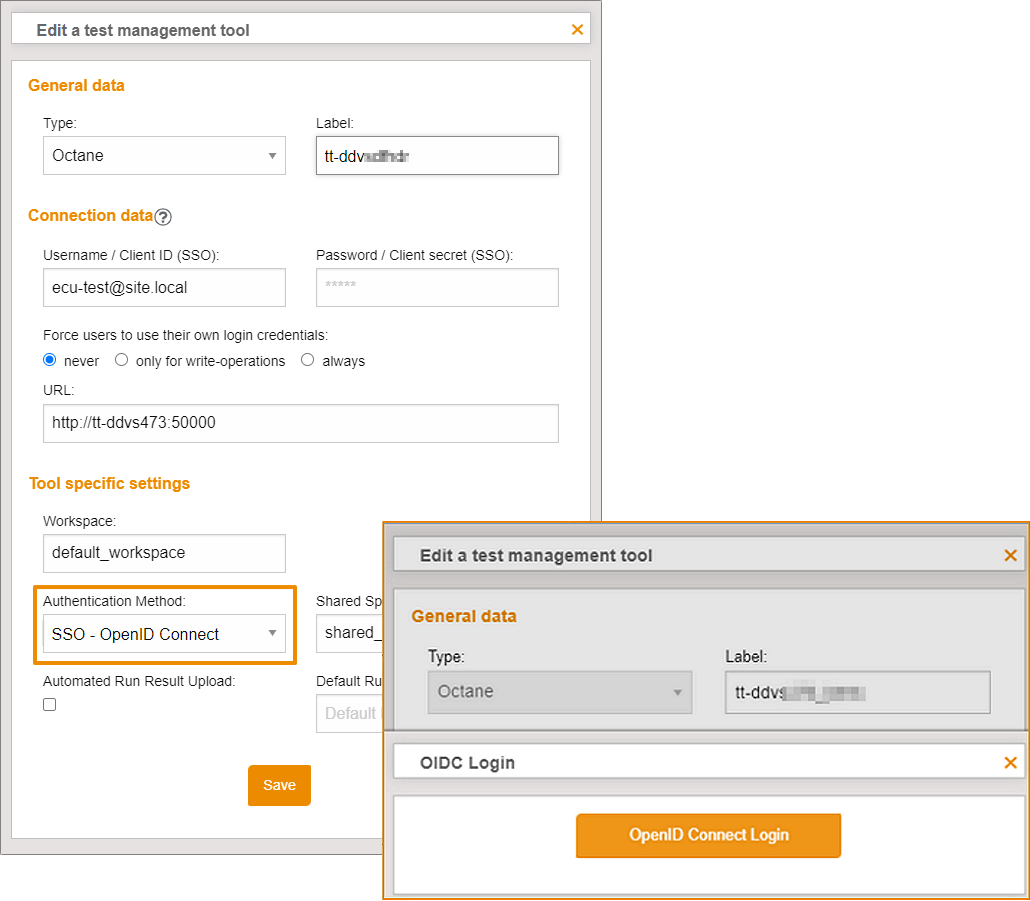Select 'only for write-operations' radio option
Viewport: 1030px width, 901px height.
click(122, 360)
